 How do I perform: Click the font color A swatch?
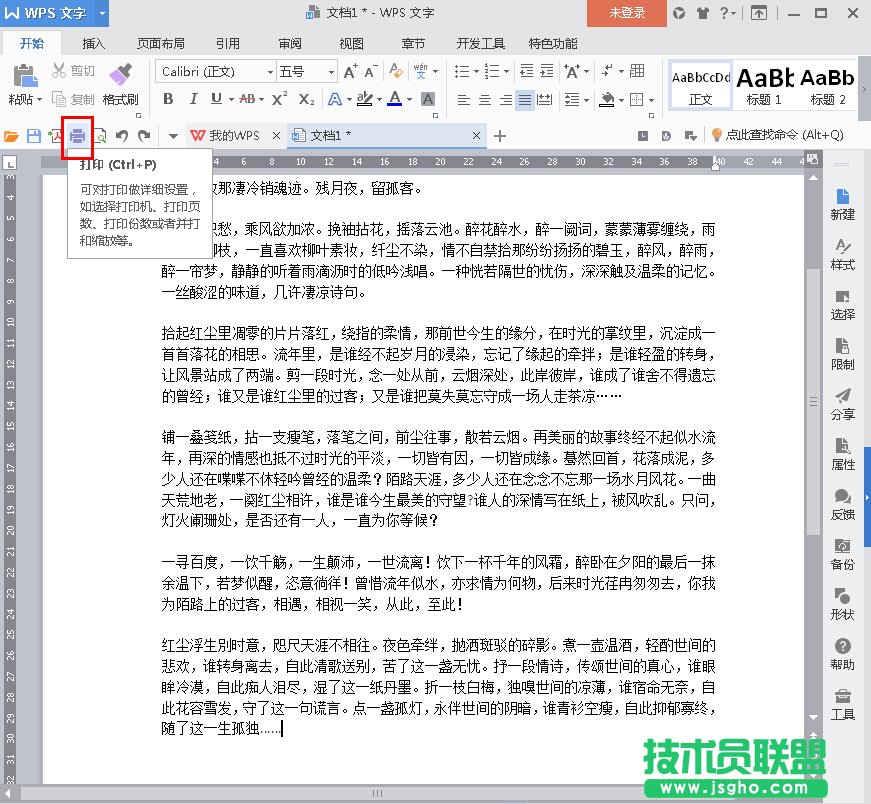point(395,99)
